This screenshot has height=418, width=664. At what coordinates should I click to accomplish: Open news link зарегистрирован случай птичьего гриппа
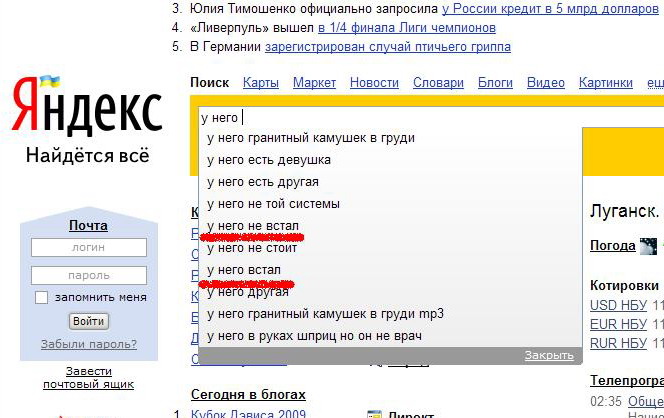click(x=388, y=47)
